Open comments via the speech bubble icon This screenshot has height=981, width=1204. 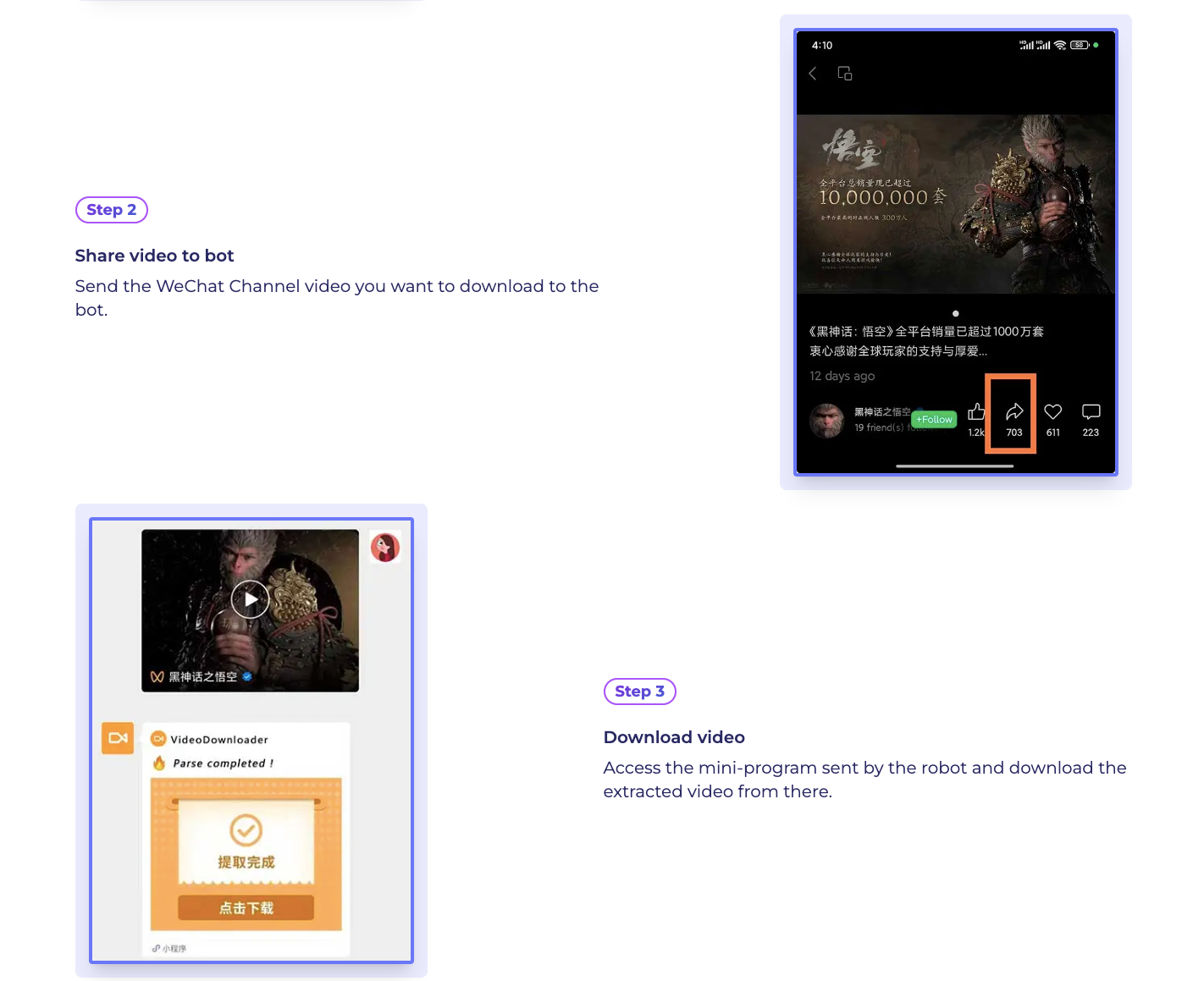1091,412
